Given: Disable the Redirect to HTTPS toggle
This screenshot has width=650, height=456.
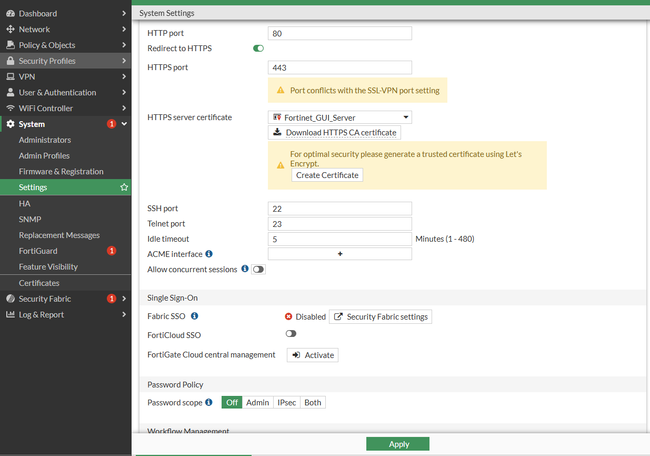Looking at the screenshot, I should tap(258, 48).
